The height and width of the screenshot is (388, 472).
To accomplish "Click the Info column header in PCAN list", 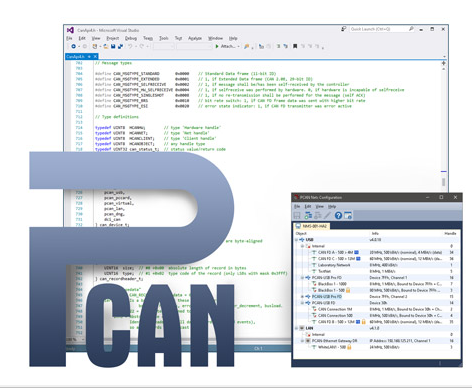I will coord(375,233).
